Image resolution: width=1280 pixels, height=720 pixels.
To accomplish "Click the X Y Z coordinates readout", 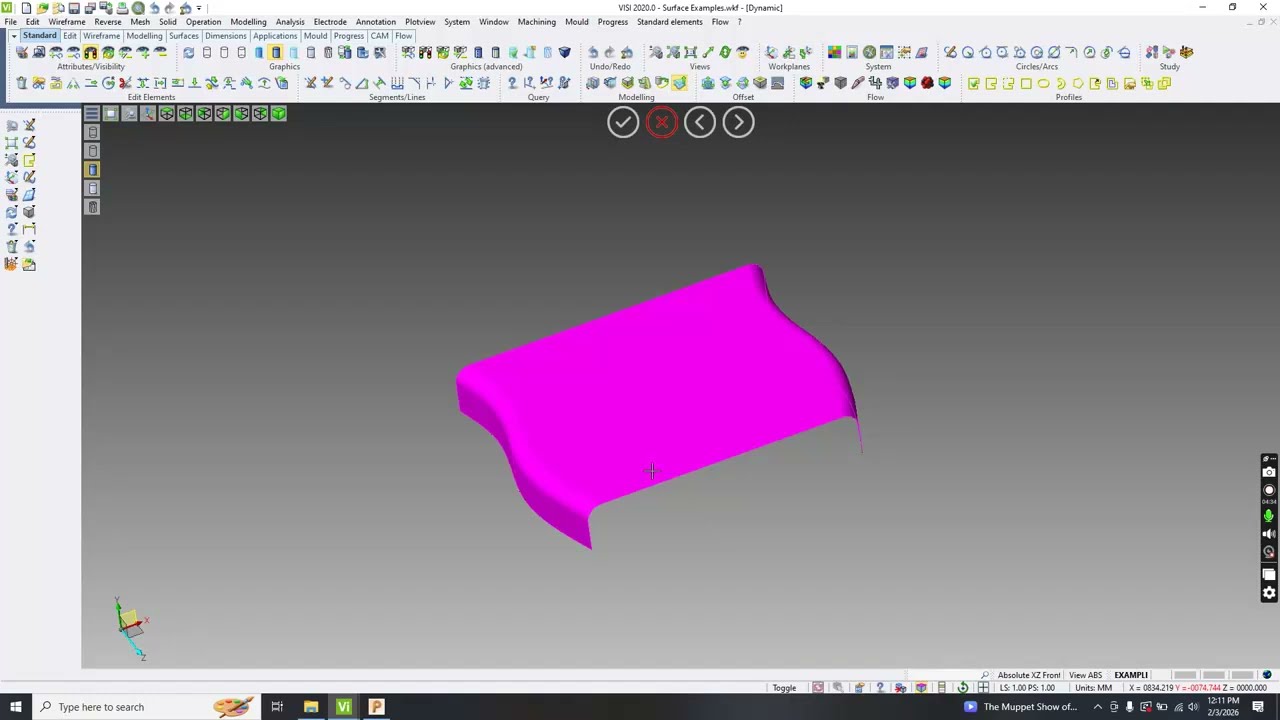I will (1197, 688).
